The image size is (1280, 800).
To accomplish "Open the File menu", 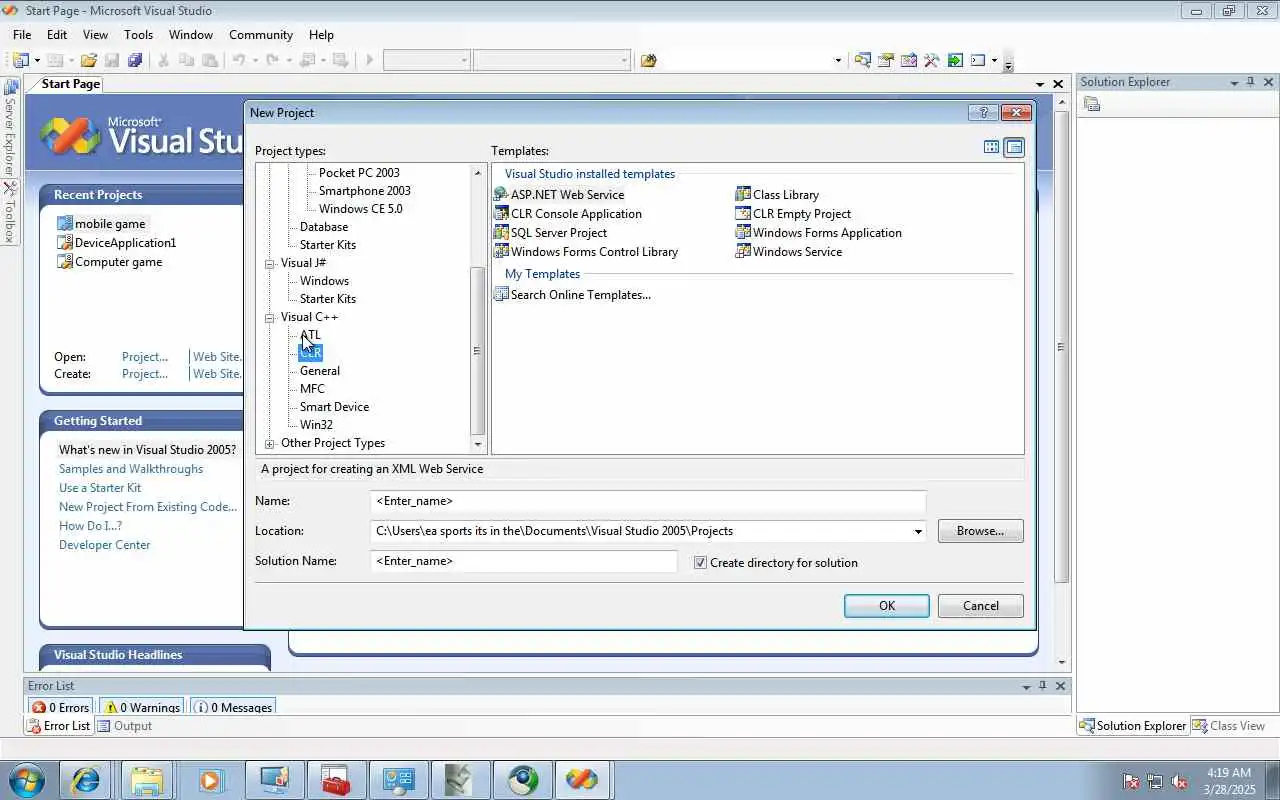I will tap(22, 35).
